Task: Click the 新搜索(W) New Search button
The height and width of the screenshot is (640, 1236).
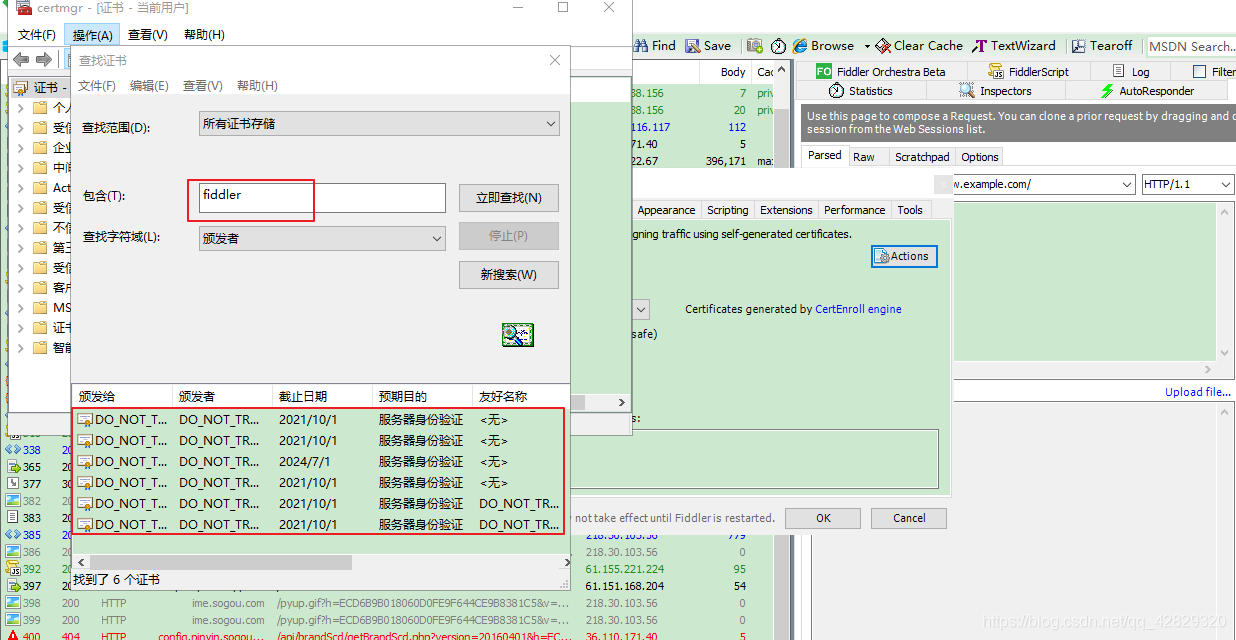Action: click(x=508, y=275)
